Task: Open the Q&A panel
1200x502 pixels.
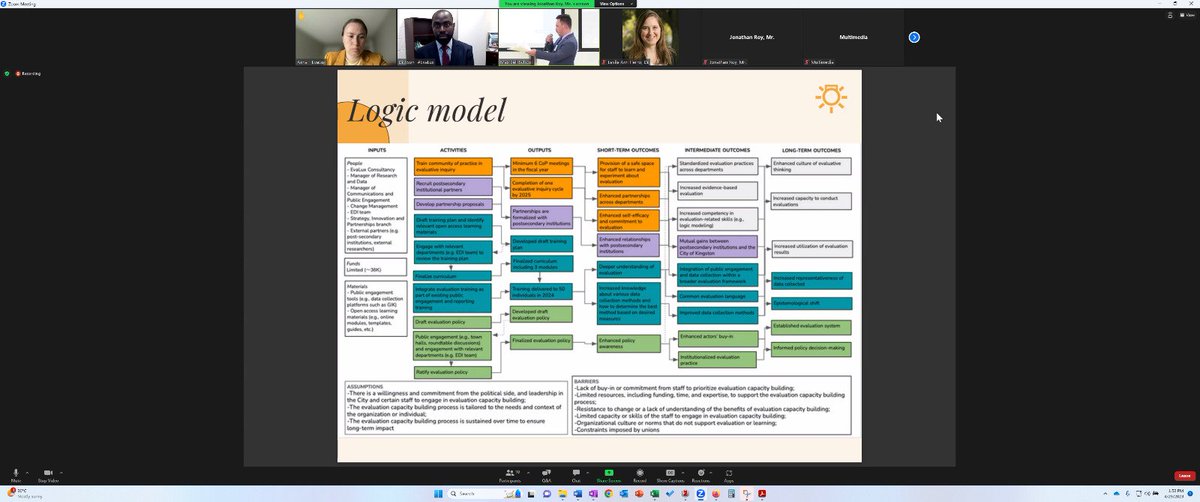Action: point(546,474)
